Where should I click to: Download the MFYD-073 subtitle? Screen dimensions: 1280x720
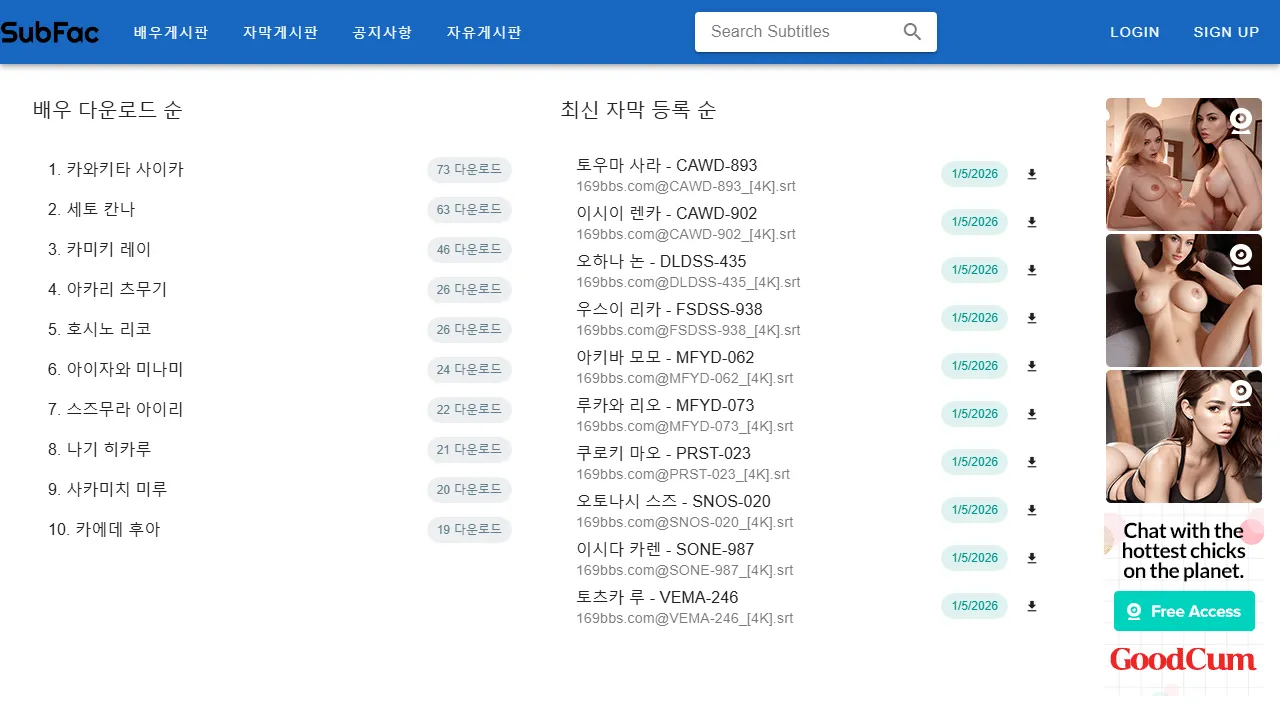(x=1031, y=414)
